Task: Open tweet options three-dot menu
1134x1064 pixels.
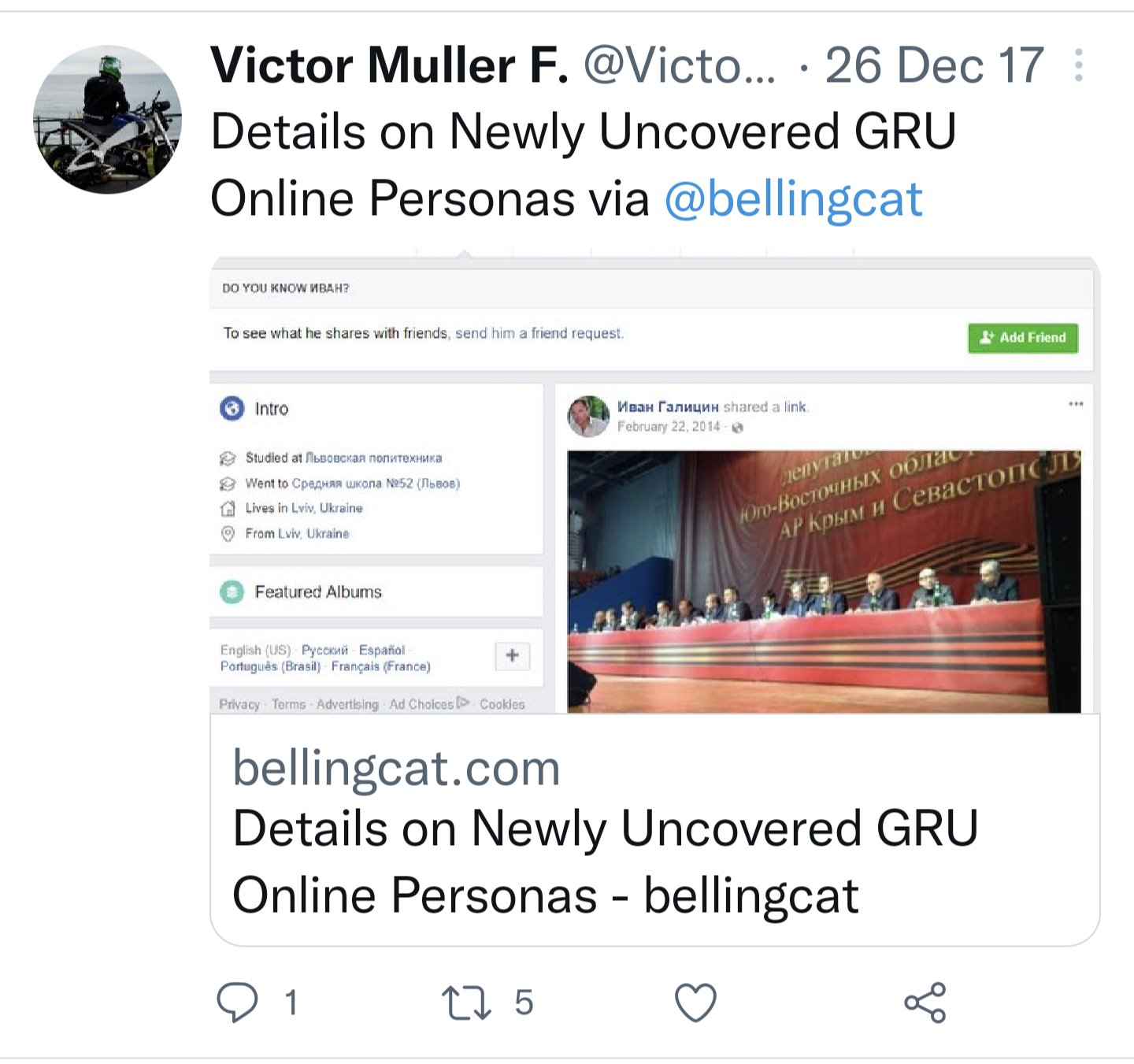Action: (x=1079, y=65)
